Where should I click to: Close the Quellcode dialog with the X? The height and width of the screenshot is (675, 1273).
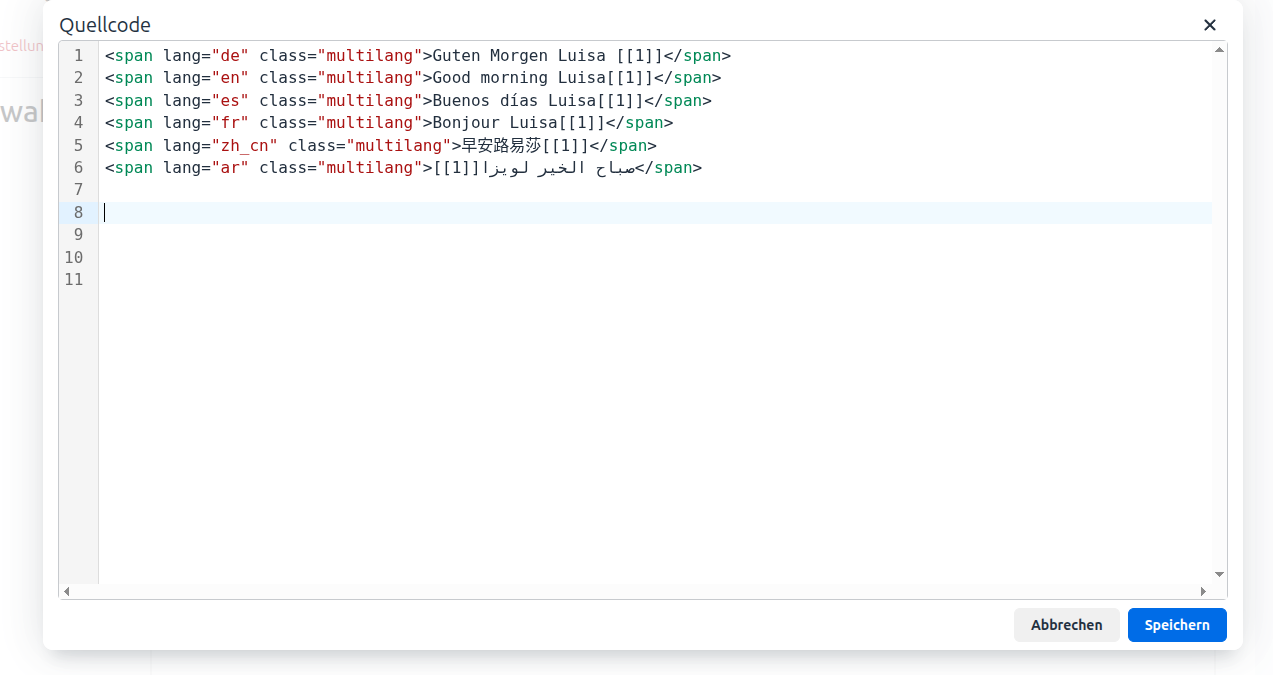[x=1209, y=25]
